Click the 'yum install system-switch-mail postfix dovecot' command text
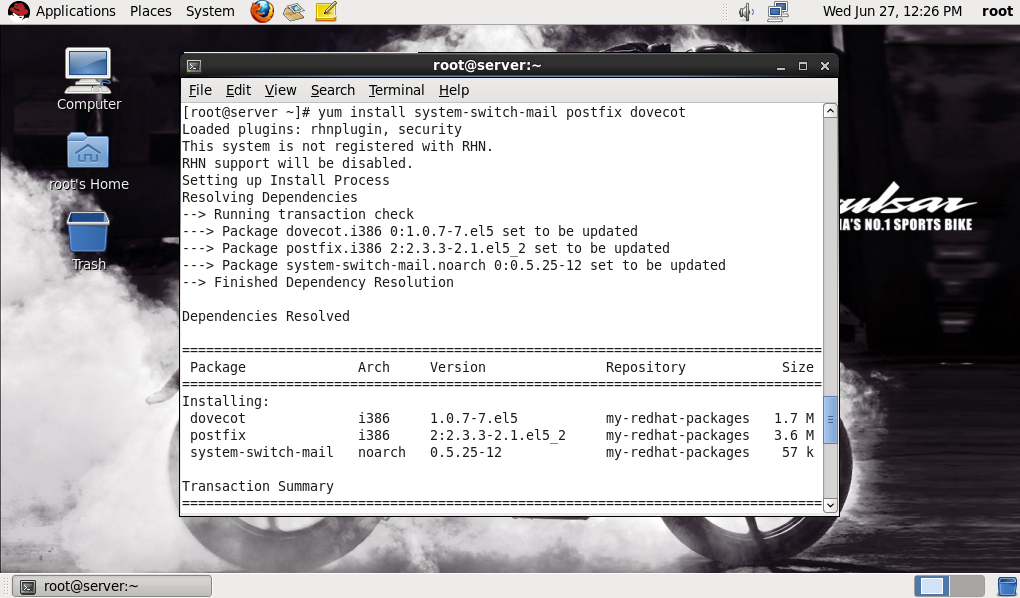 click(x=502, y=113)
